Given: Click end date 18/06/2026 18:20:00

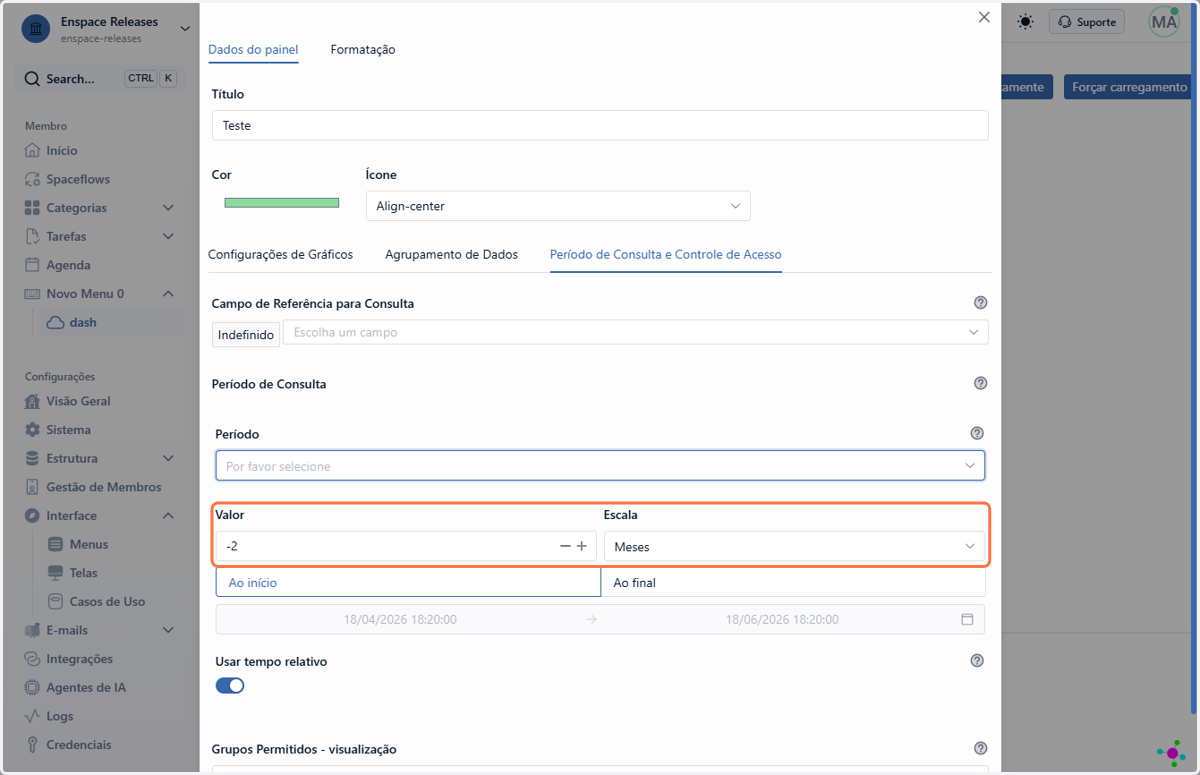Looking at the screenshot, I should [782, 620].
